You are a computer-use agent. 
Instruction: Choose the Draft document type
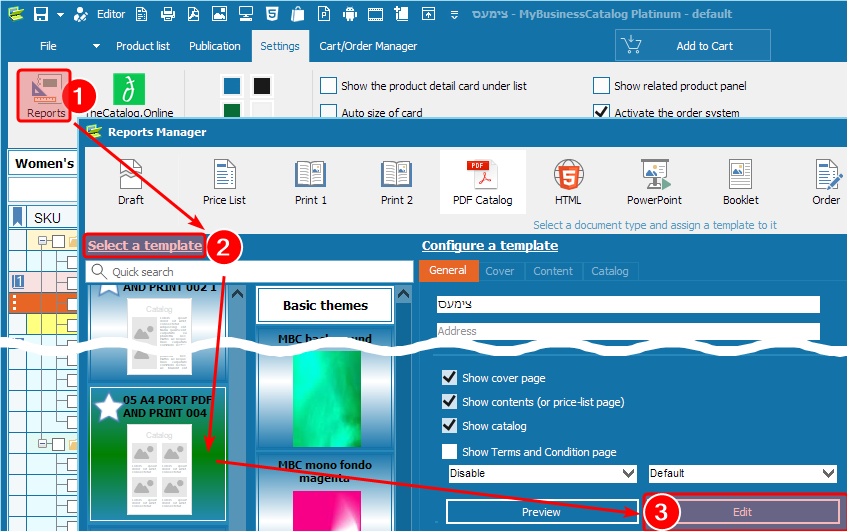tap(131, 181)
